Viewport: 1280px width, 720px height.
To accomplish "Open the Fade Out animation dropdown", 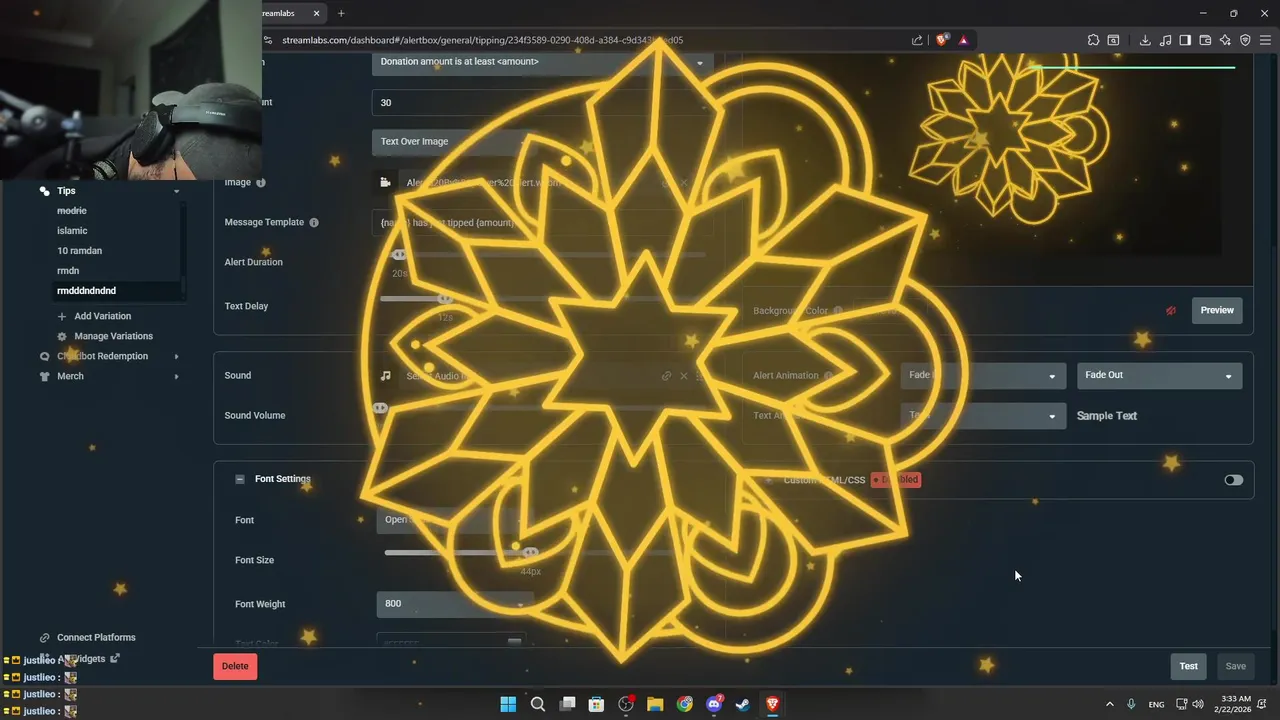I will pyautogui.click(x=1159, y=375).
